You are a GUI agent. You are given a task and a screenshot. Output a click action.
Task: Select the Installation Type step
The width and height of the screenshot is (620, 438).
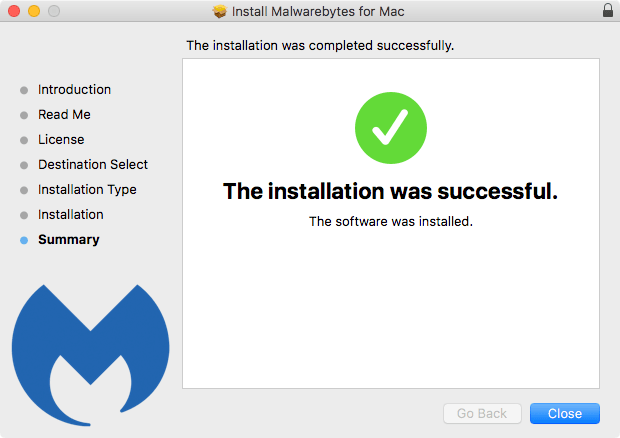87,190
